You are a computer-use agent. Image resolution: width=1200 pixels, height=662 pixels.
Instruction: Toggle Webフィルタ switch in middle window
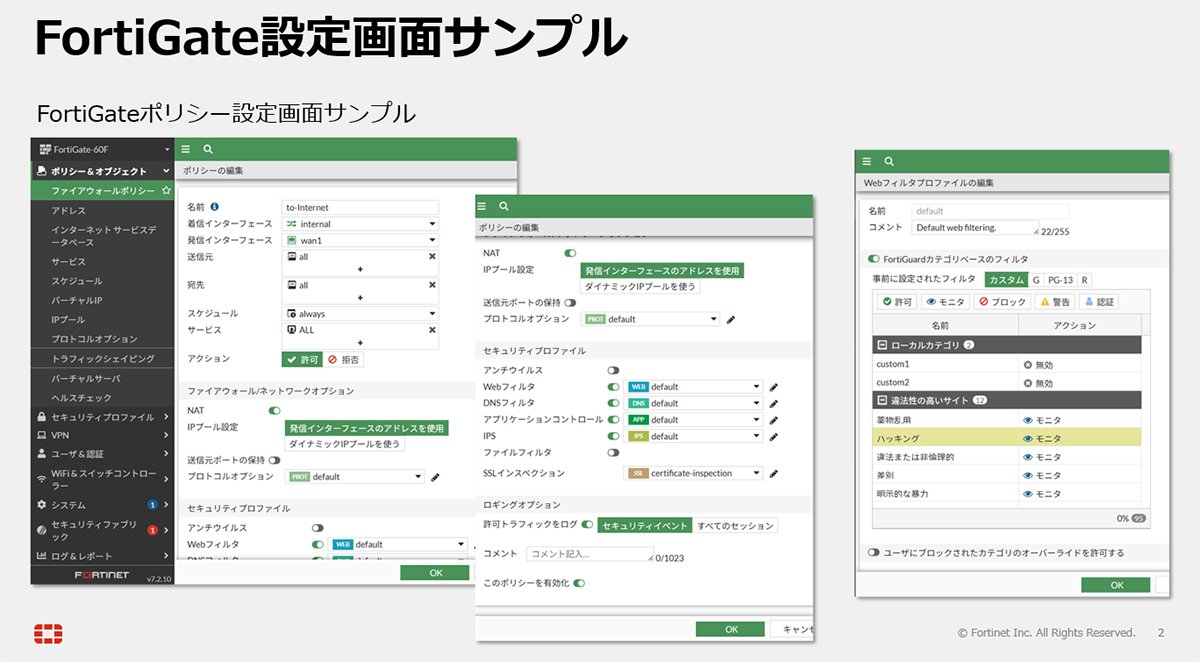[613, 387]
